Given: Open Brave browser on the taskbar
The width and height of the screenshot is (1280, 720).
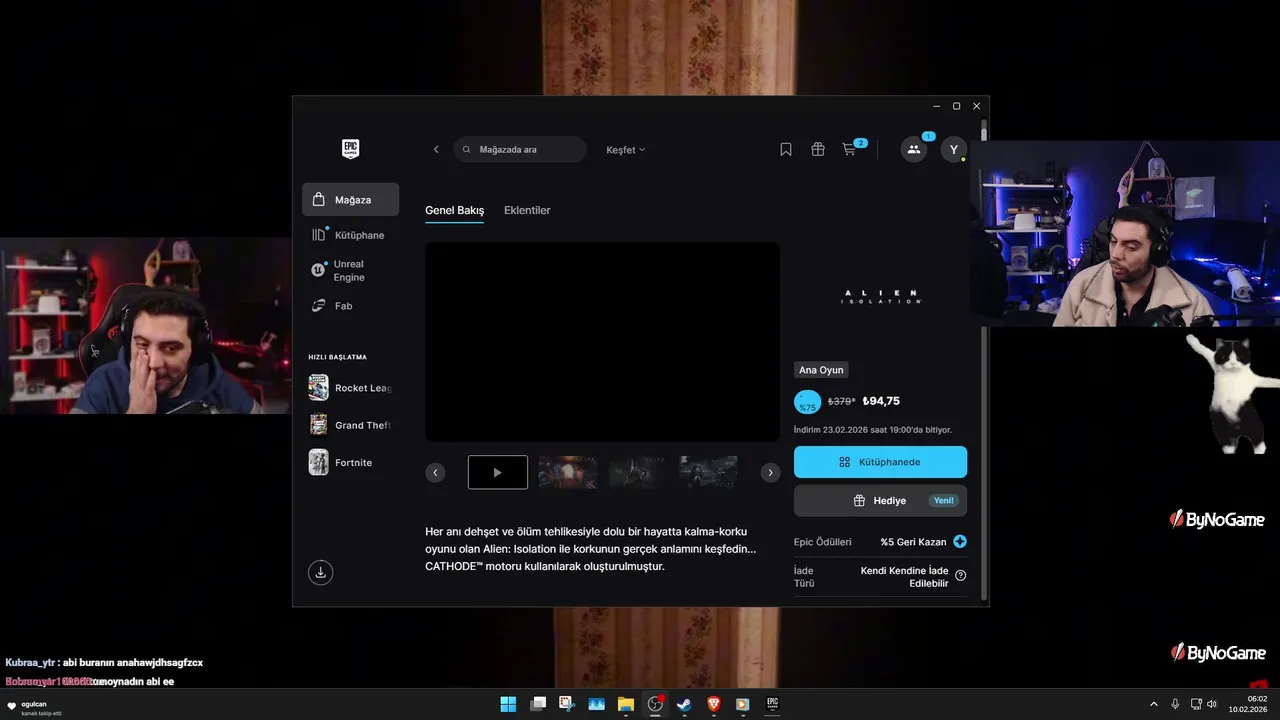Looking at the screenshot, I should click(x=713, y=704).
